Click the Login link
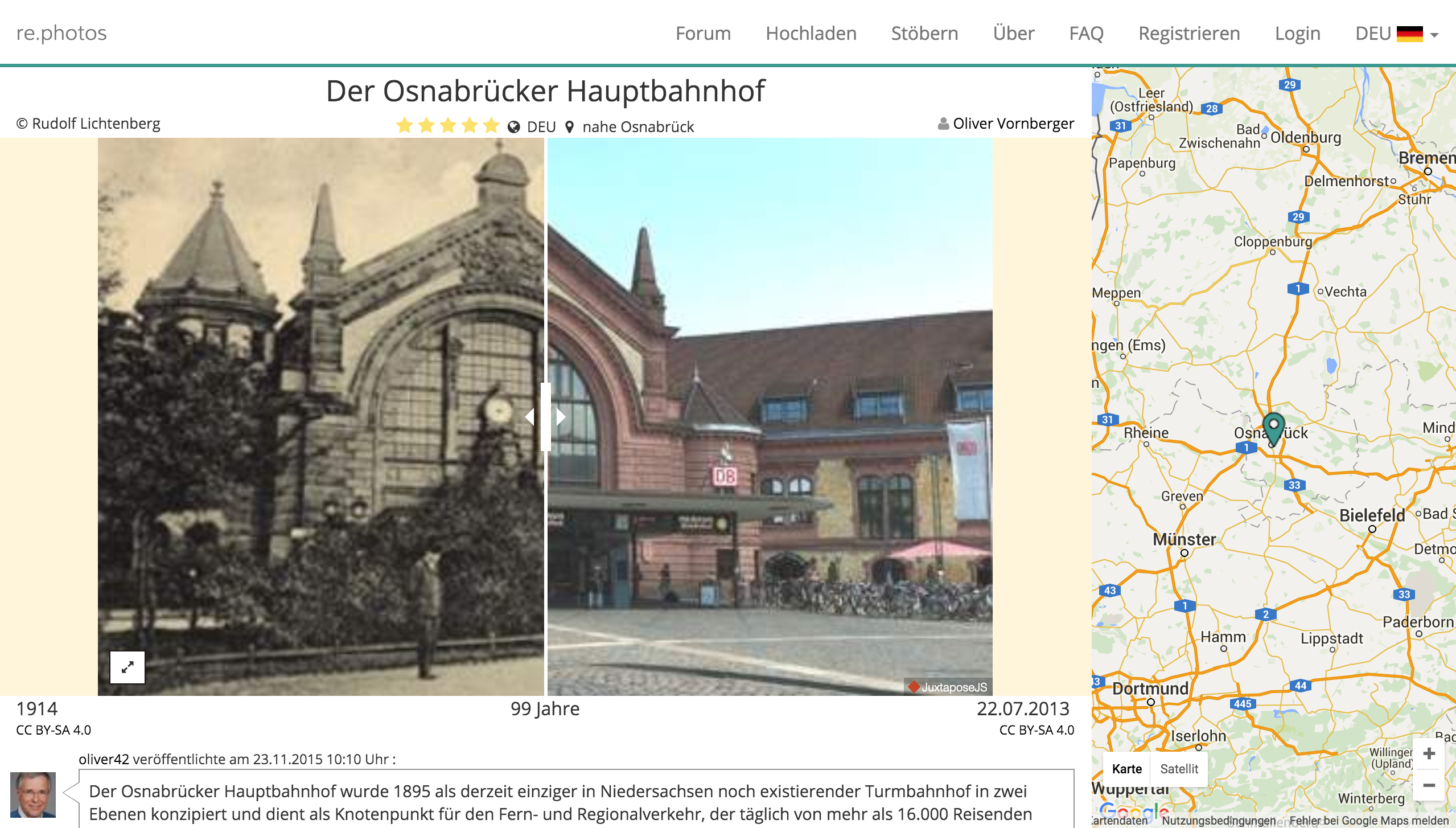This screenshot has width=1456, height=828. [x=1297, y=34]
